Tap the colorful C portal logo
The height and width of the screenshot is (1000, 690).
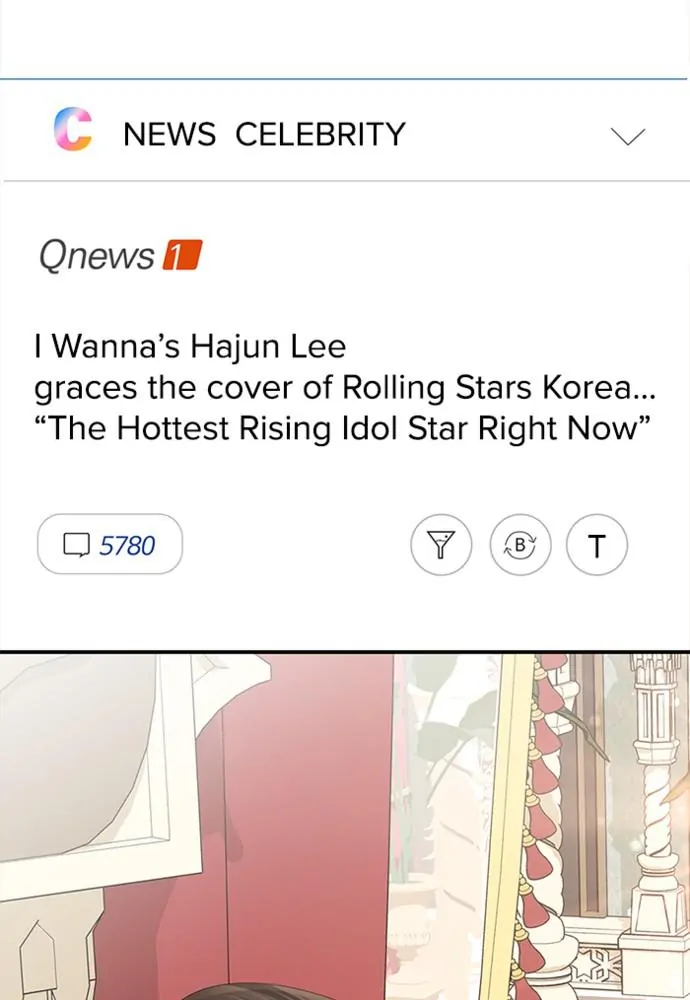click(x=73, y=129)
